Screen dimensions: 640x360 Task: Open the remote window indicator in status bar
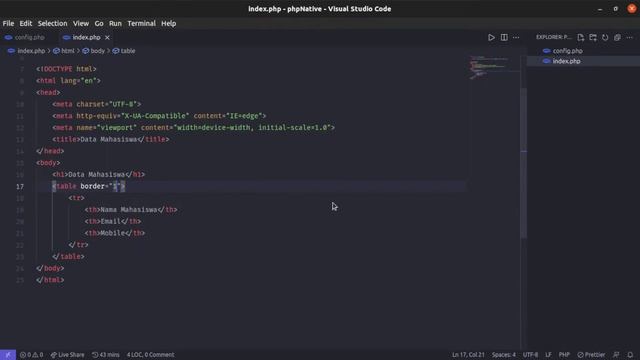click(x=8, y=355)
